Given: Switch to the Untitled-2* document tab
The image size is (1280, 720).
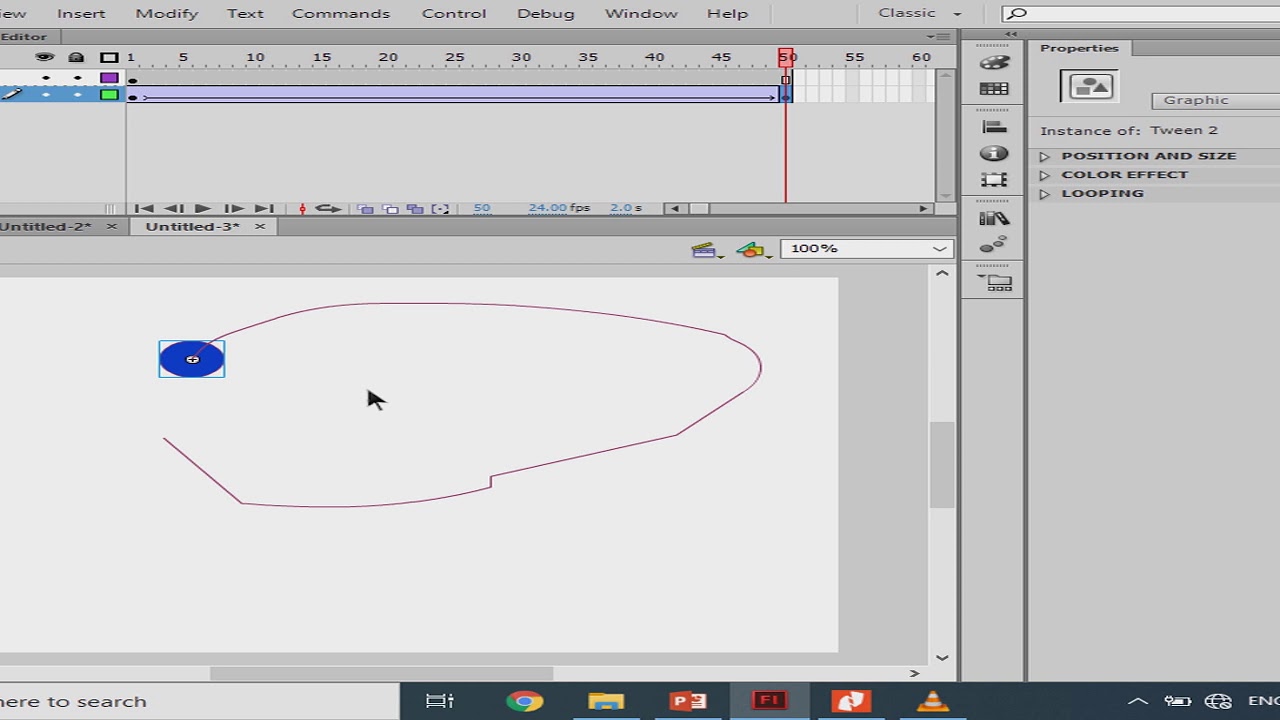Looking at the screenshot, I should coord(46,226).
